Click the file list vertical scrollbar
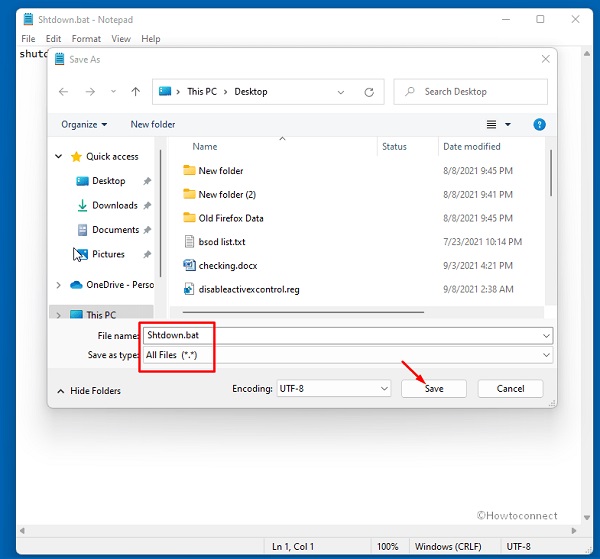The width and height of the screenshot is (600, 559). coord(551,173)
